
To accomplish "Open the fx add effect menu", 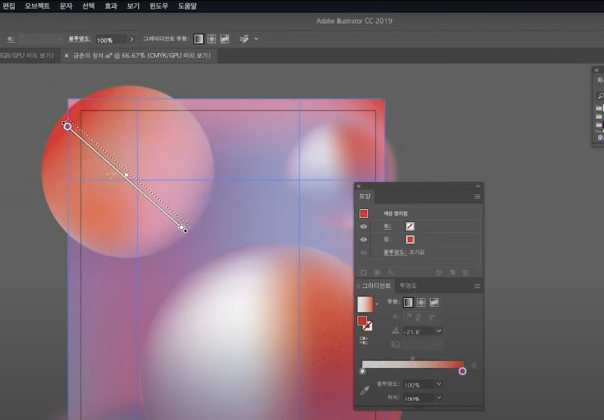I will [x=391, y=272].
